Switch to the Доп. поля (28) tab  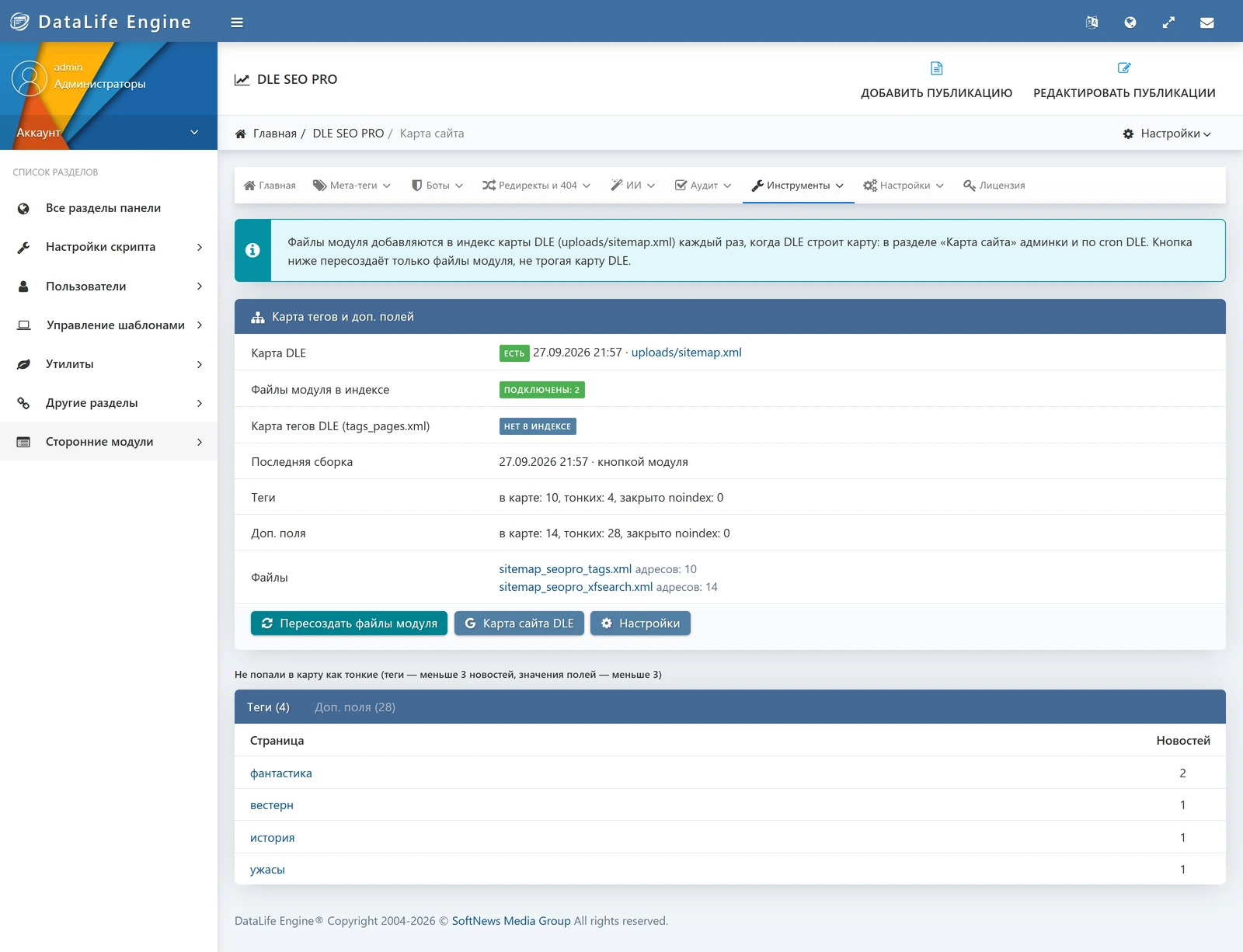point(355,707)
